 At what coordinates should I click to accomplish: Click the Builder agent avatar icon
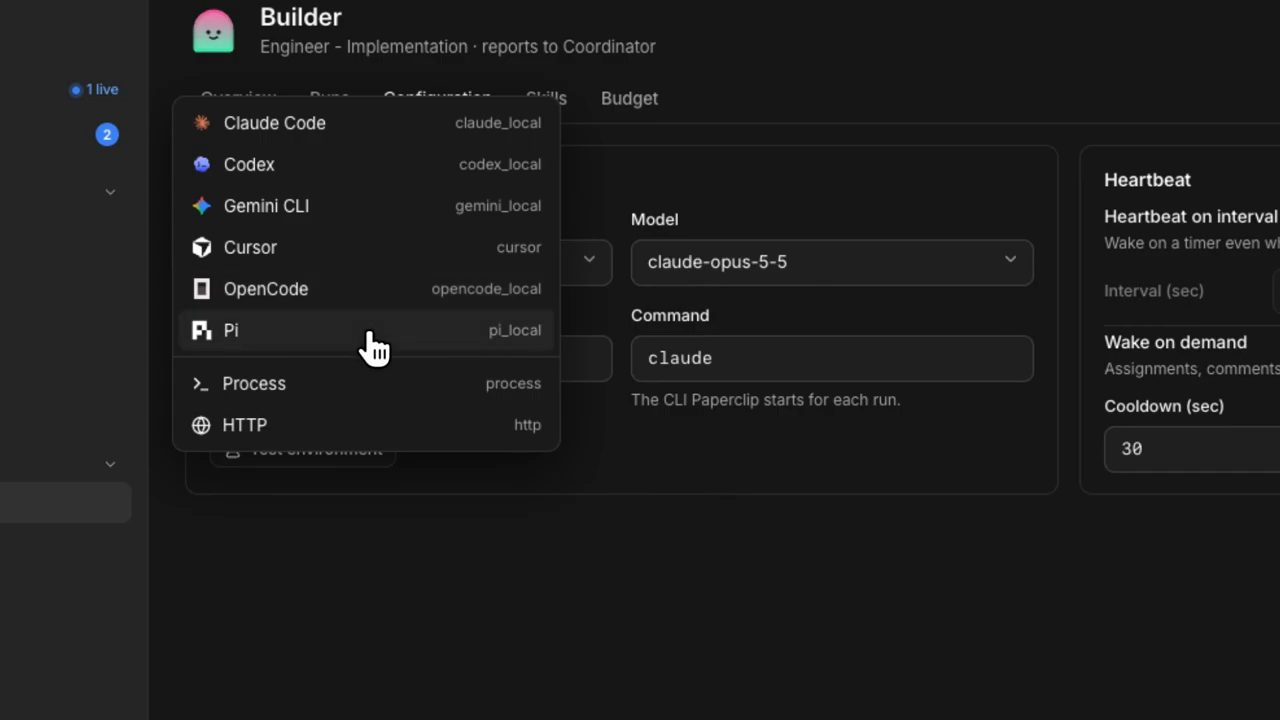[x=213, y=31]
